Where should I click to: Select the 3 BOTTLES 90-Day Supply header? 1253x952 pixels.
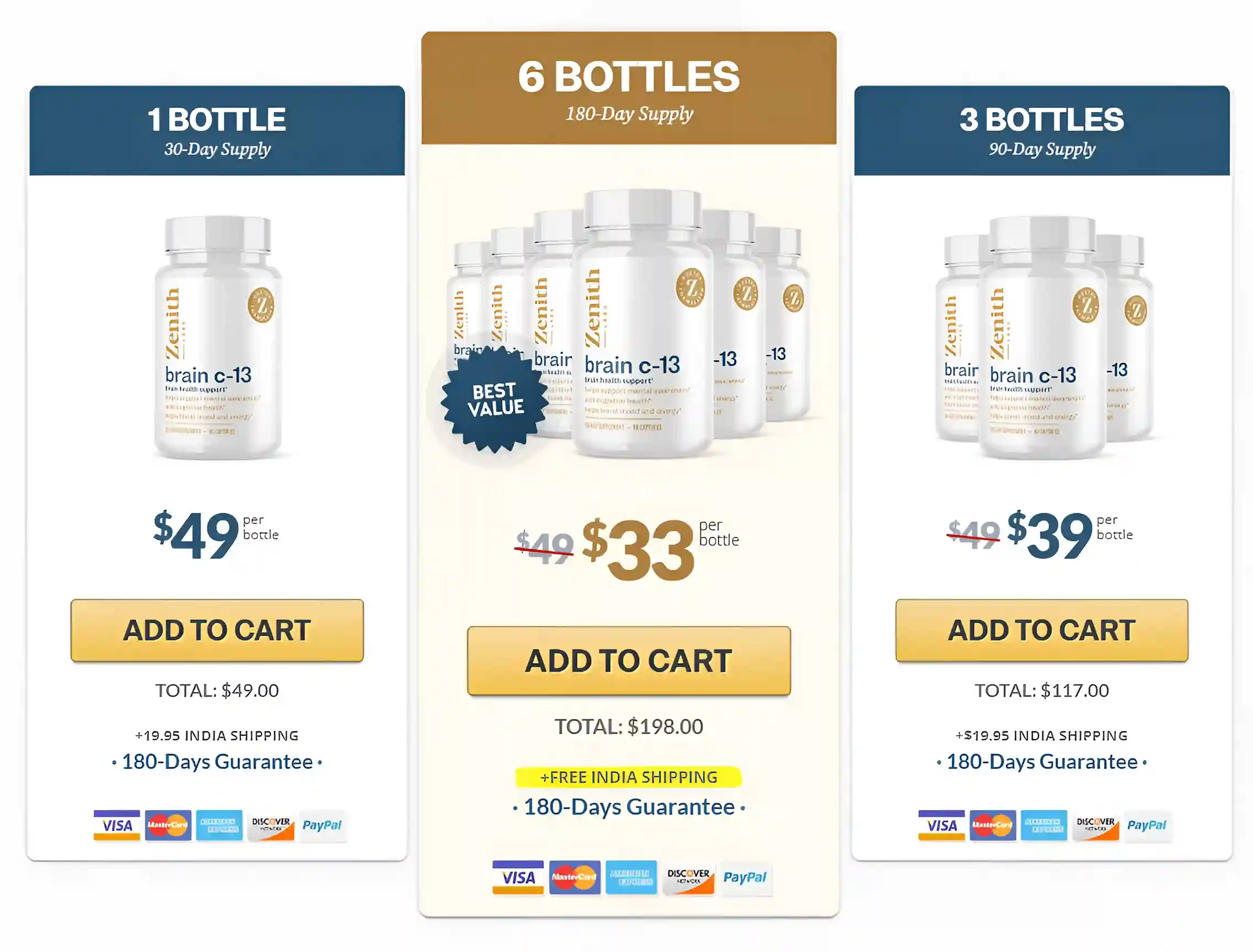[x=1042, y=130]
